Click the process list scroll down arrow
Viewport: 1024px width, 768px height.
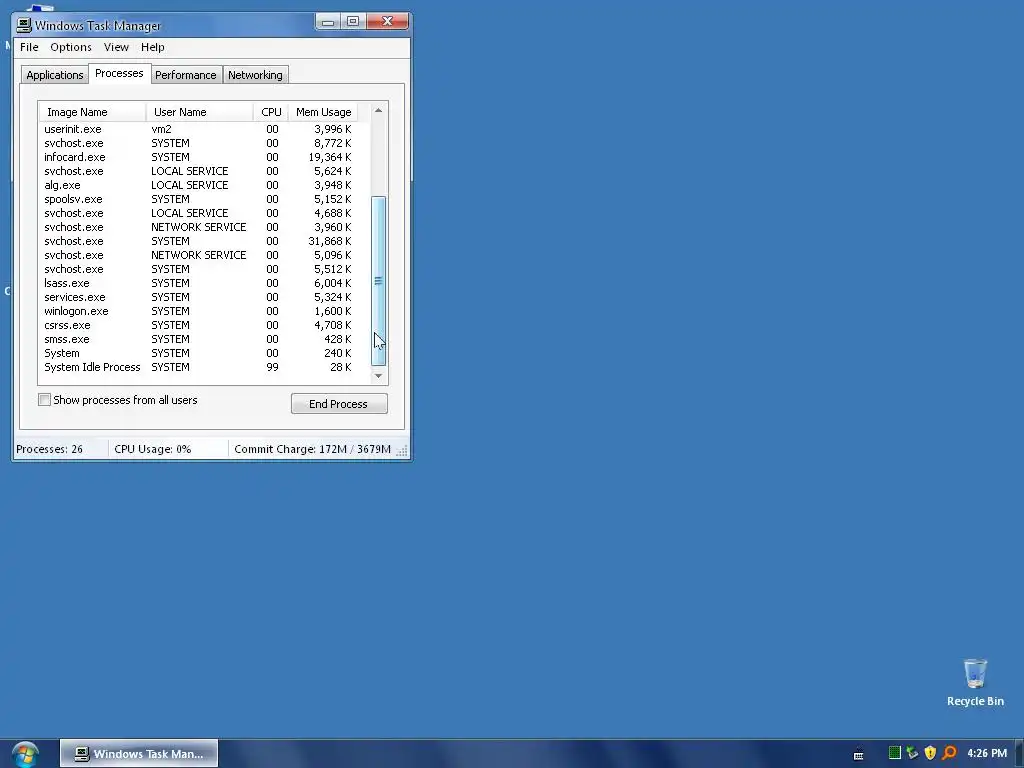pyautogui.click(x=378, y=376)
